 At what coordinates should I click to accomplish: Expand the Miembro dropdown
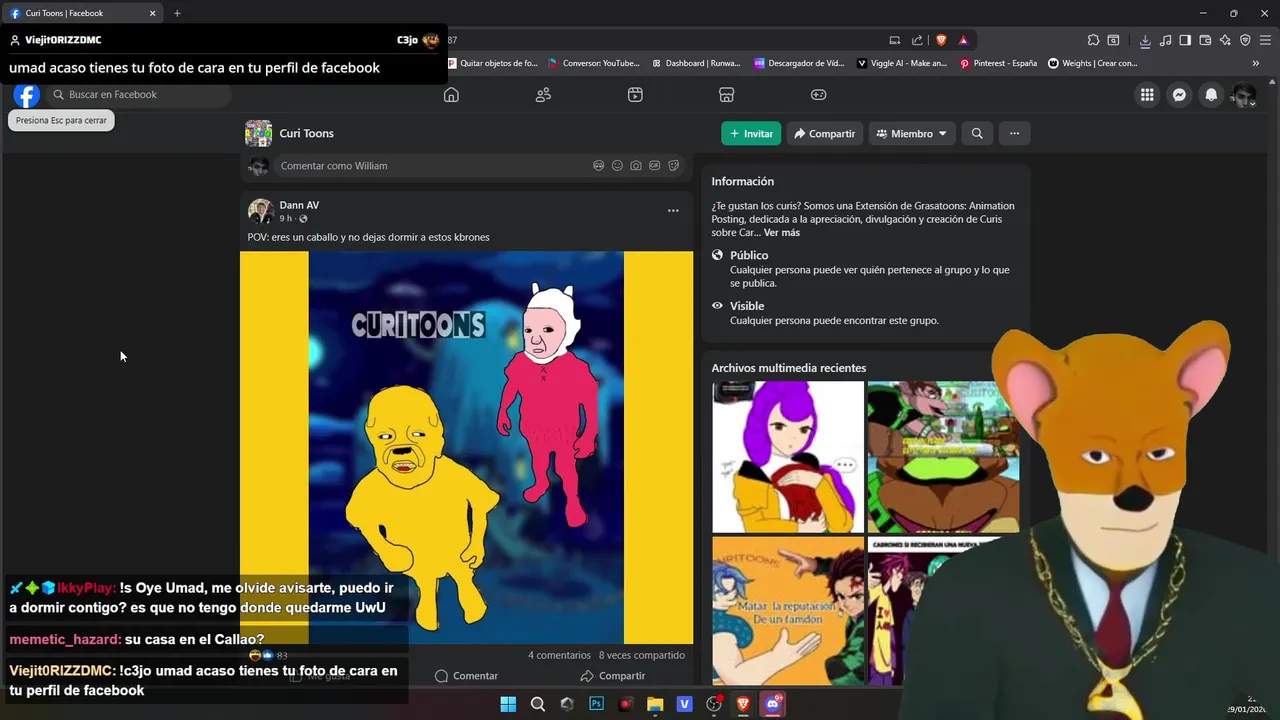pos(911,134)
